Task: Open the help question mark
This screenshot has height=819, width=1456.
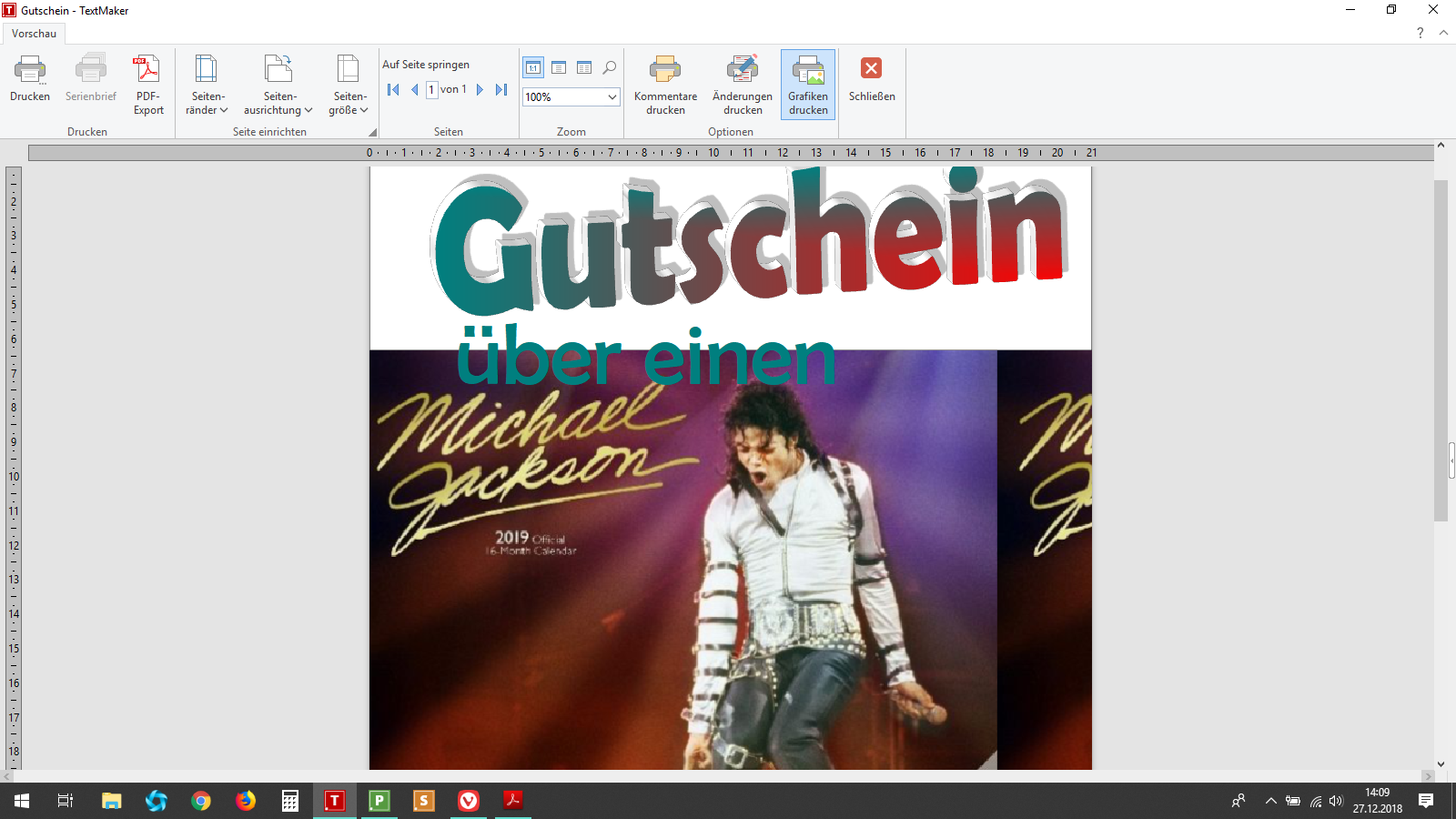Action: (1420, 33)
